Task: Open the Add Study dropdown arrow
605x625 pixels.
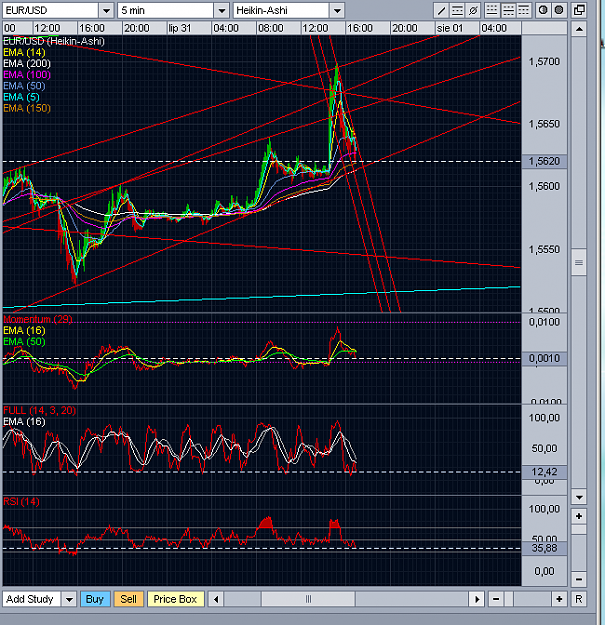Action: 69,599
